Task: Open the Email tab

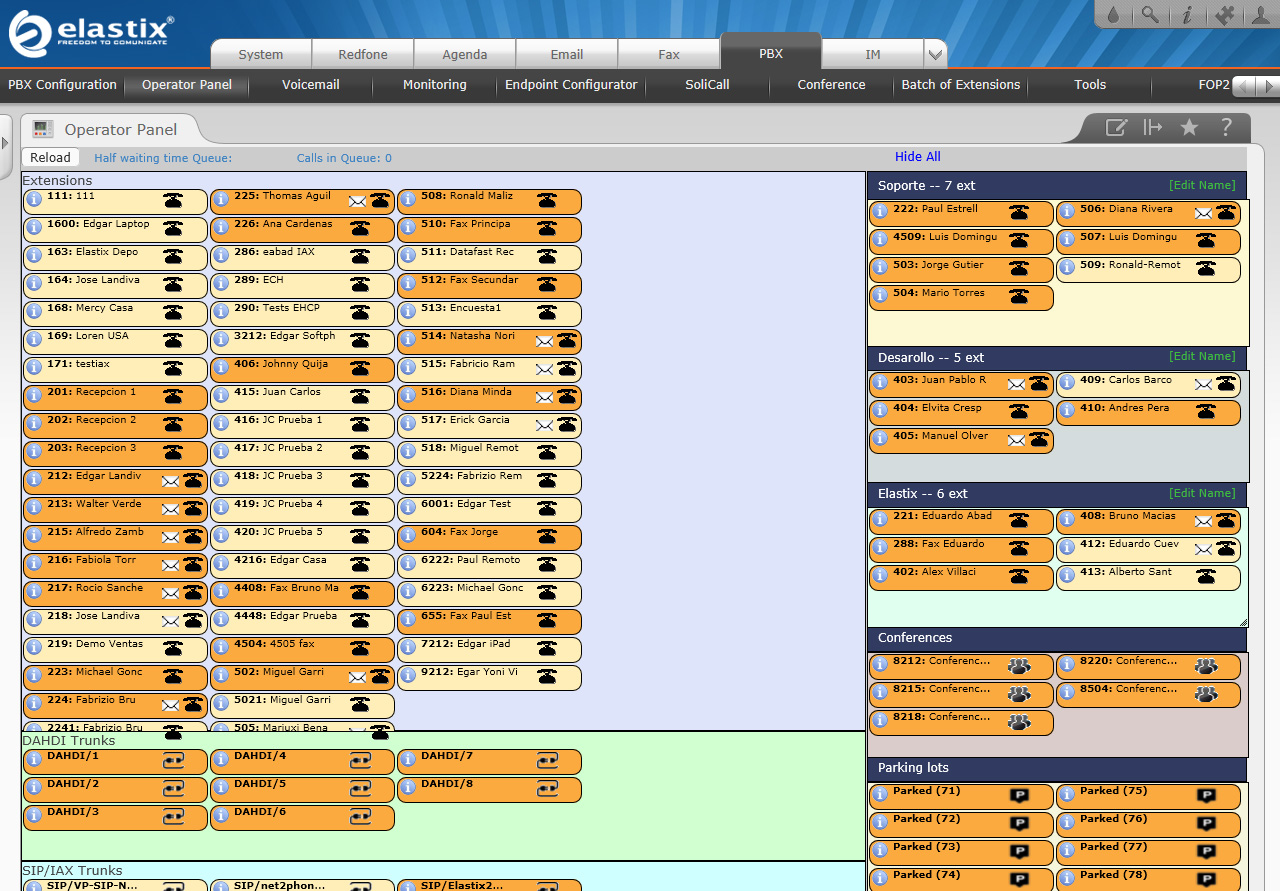Action: point(567,55)
